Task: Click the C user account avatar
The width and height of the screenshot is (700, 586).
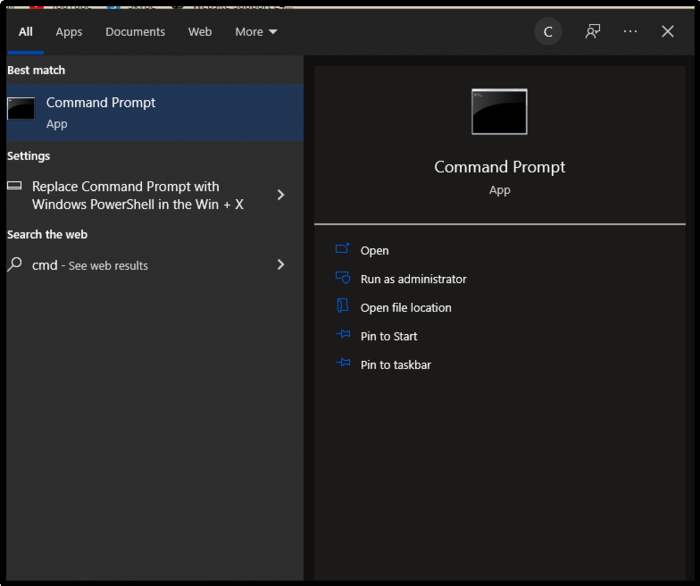Action: [548, 32]
